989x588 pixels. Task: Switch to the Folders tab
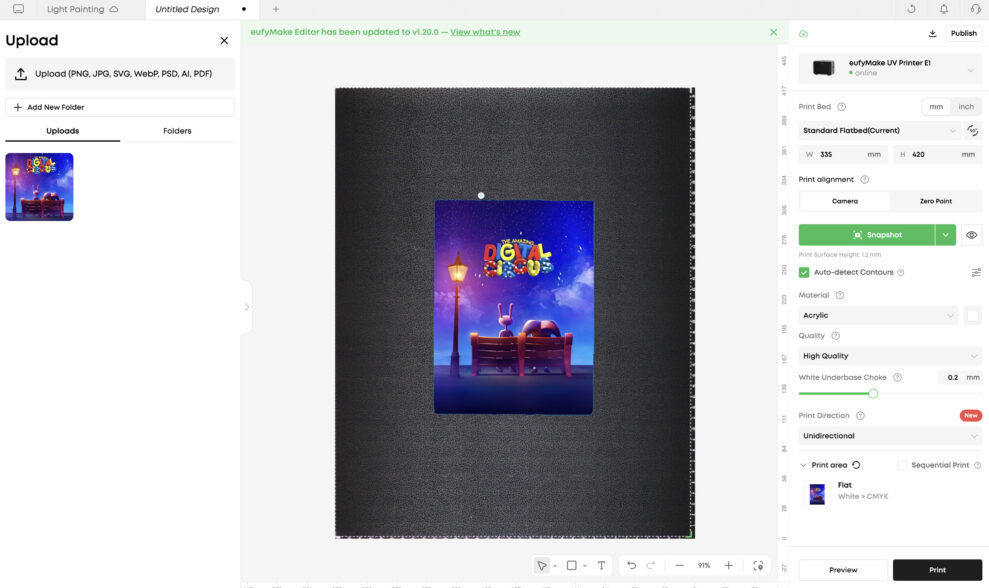[x=177, y=131]
